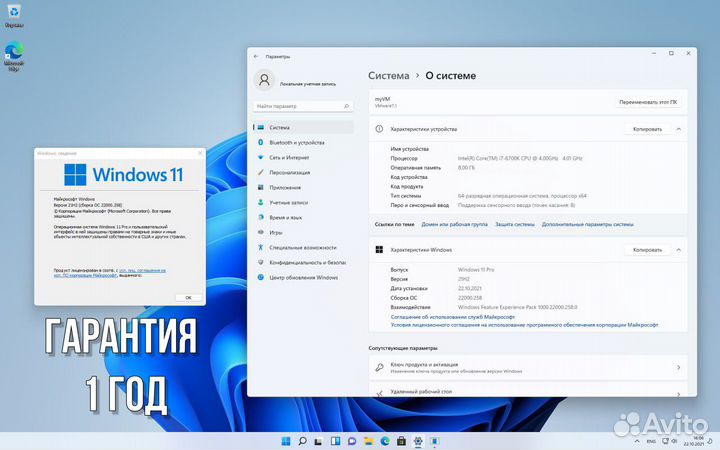Open taskbar Search
This screenshot has width=720, height=450.
(x=302, y=441)
